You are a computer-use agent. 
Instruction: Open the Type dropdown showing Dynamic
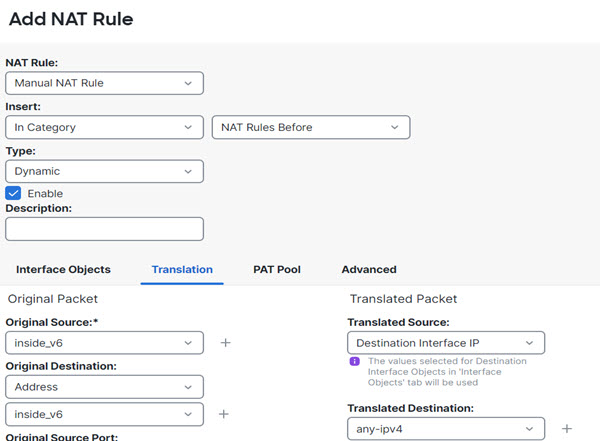(104, 171)
